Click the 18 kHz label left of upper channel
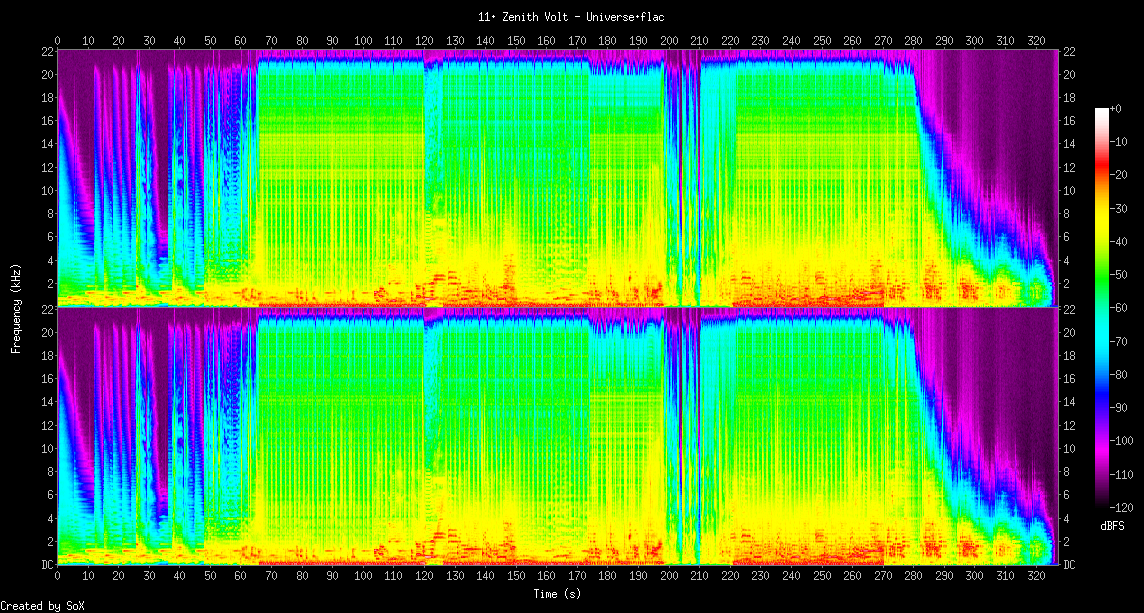The width and height of the screenshot is (1144, 613). 46,98
